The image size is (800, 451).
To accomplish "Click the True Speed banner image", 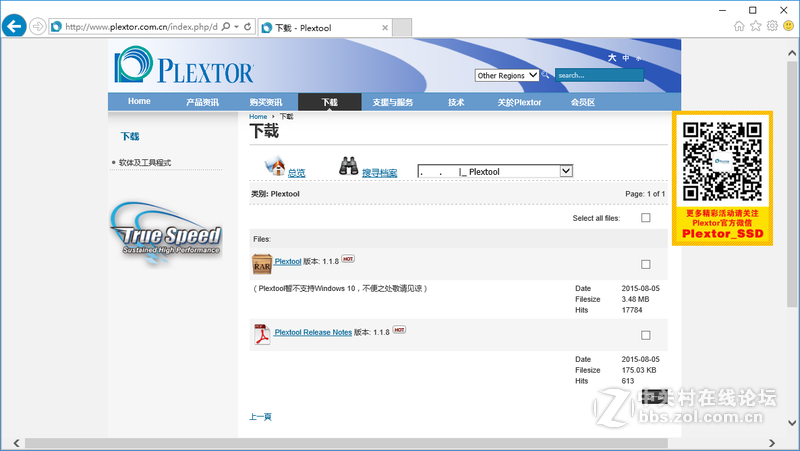I will click(166, 234).
